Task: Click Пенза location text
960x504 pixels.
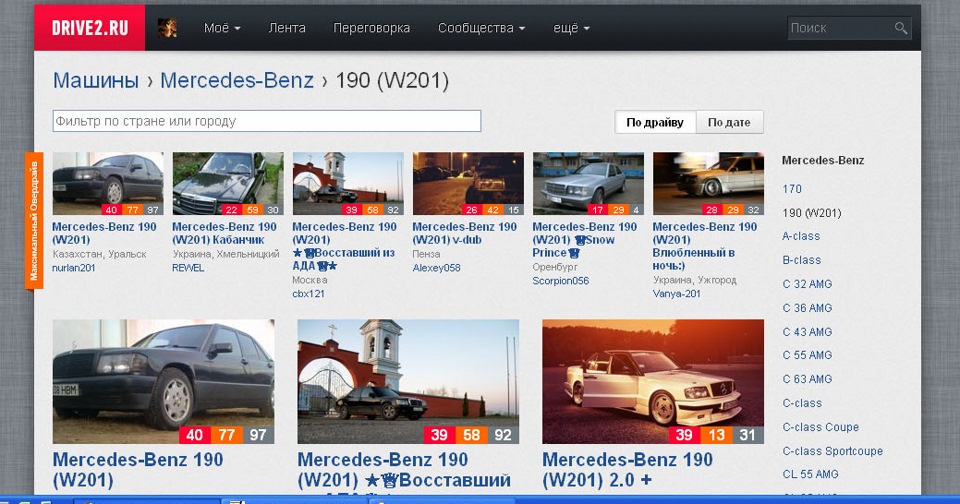Action: pyautogui.click(x=426, y=254)
